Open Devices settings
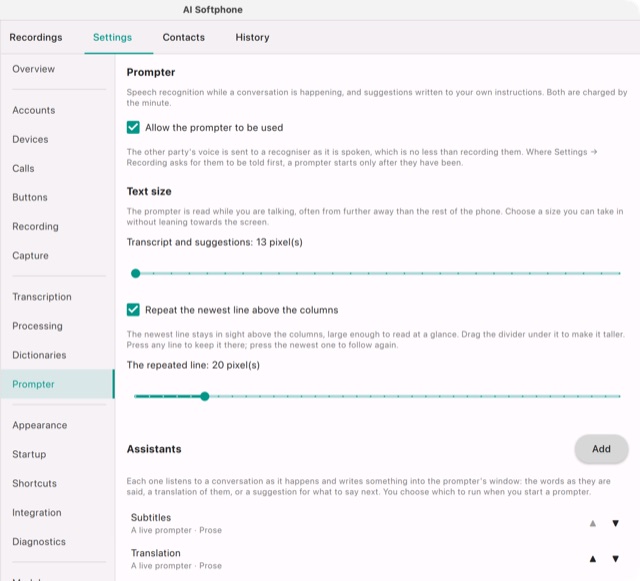 tap(57, 139)
